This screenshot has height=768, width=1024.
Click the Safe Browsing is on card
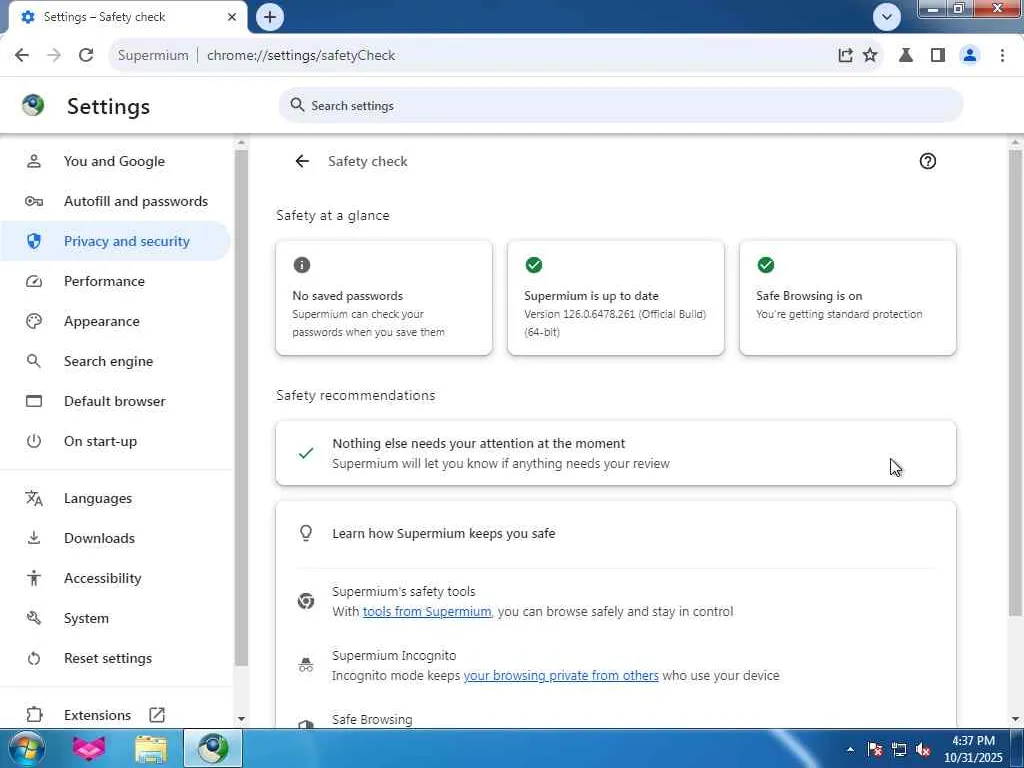[x=848, y=298]
